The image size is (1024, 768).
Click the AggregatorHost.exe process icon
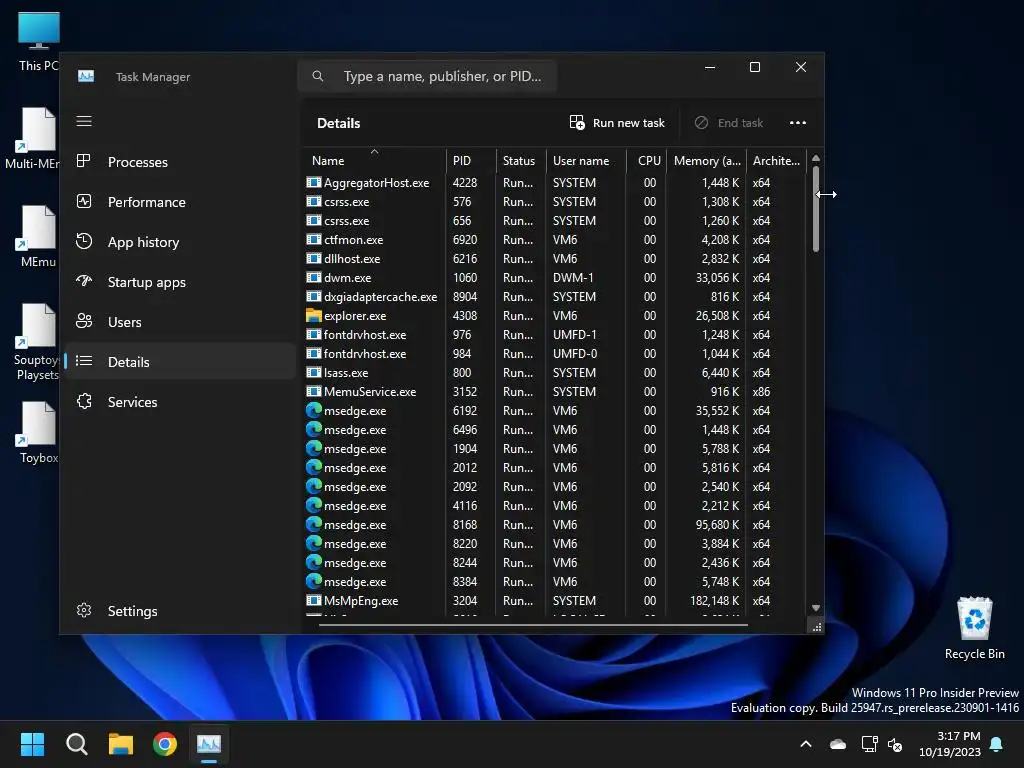click(x=313, y=183)
